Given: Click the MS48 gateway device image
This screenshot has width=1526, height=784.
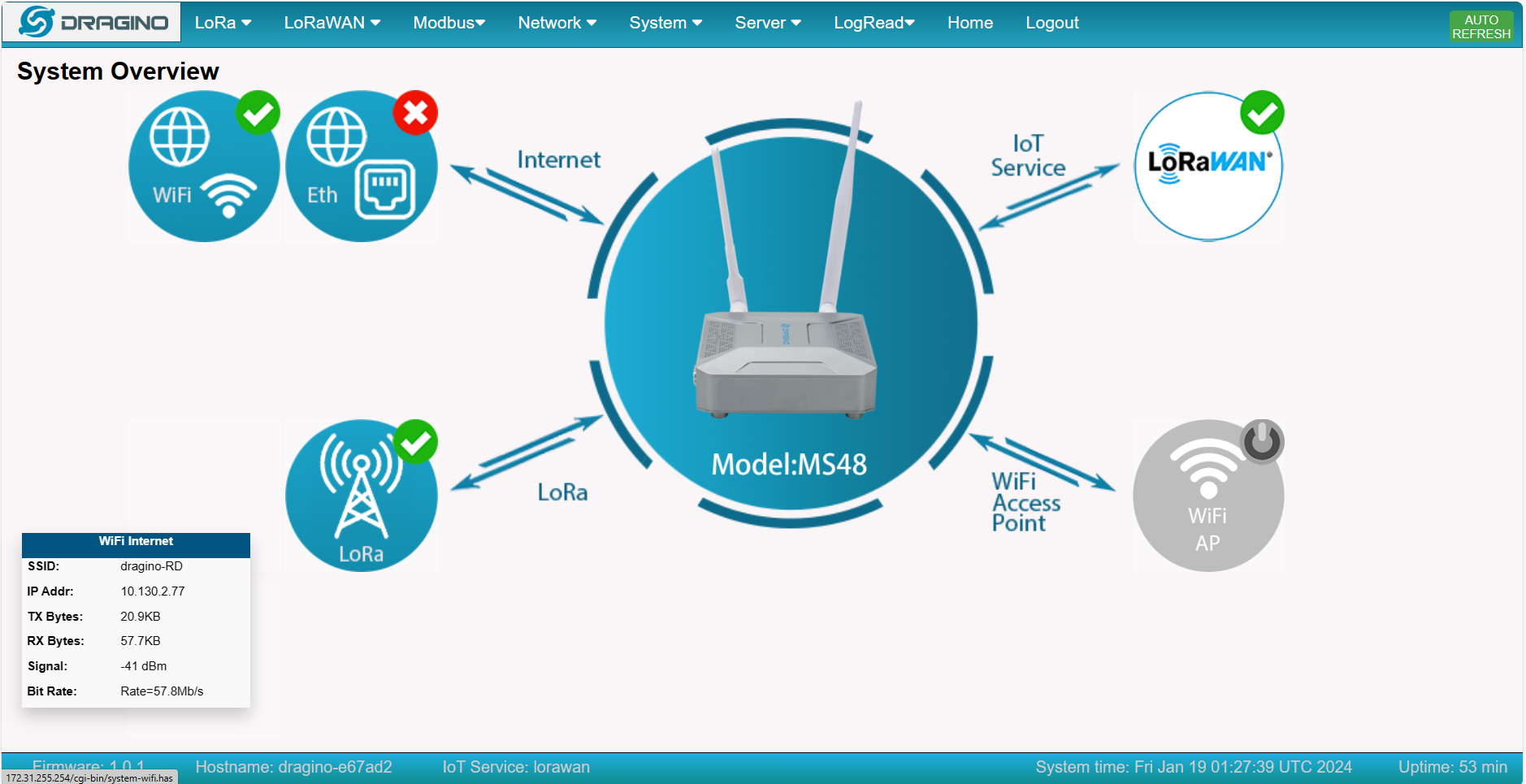Looking at the screenshot, I should [786, 260].
